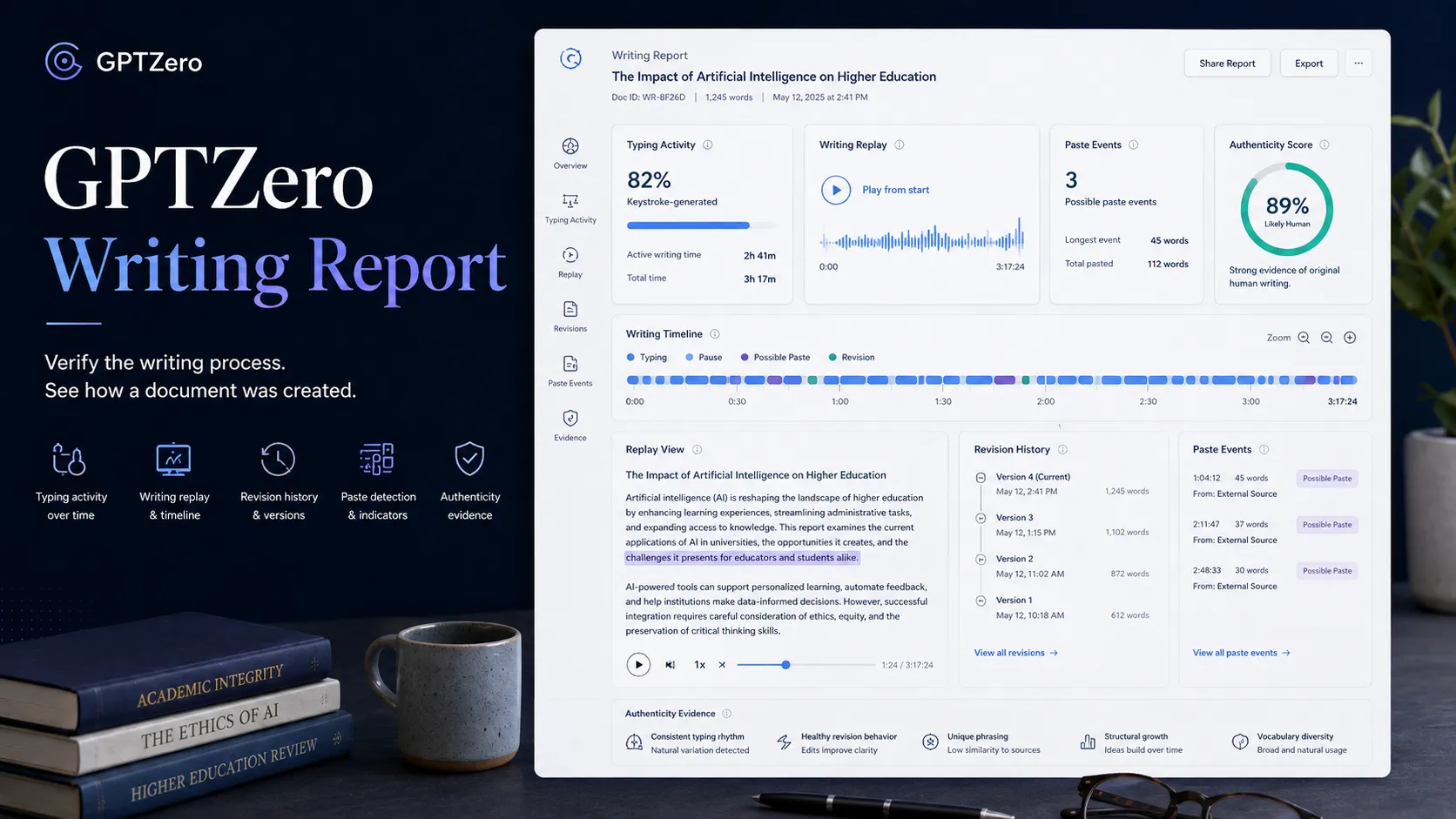Click the Play from start link

click(895, 190)
